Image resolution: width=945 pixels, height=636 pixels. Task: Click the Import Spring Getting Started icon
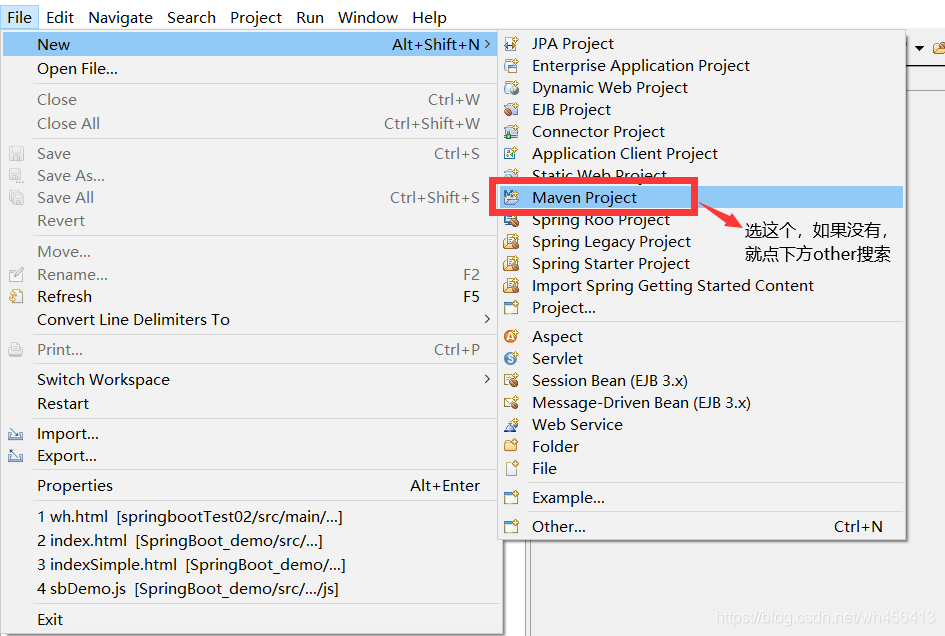[511, 285]
